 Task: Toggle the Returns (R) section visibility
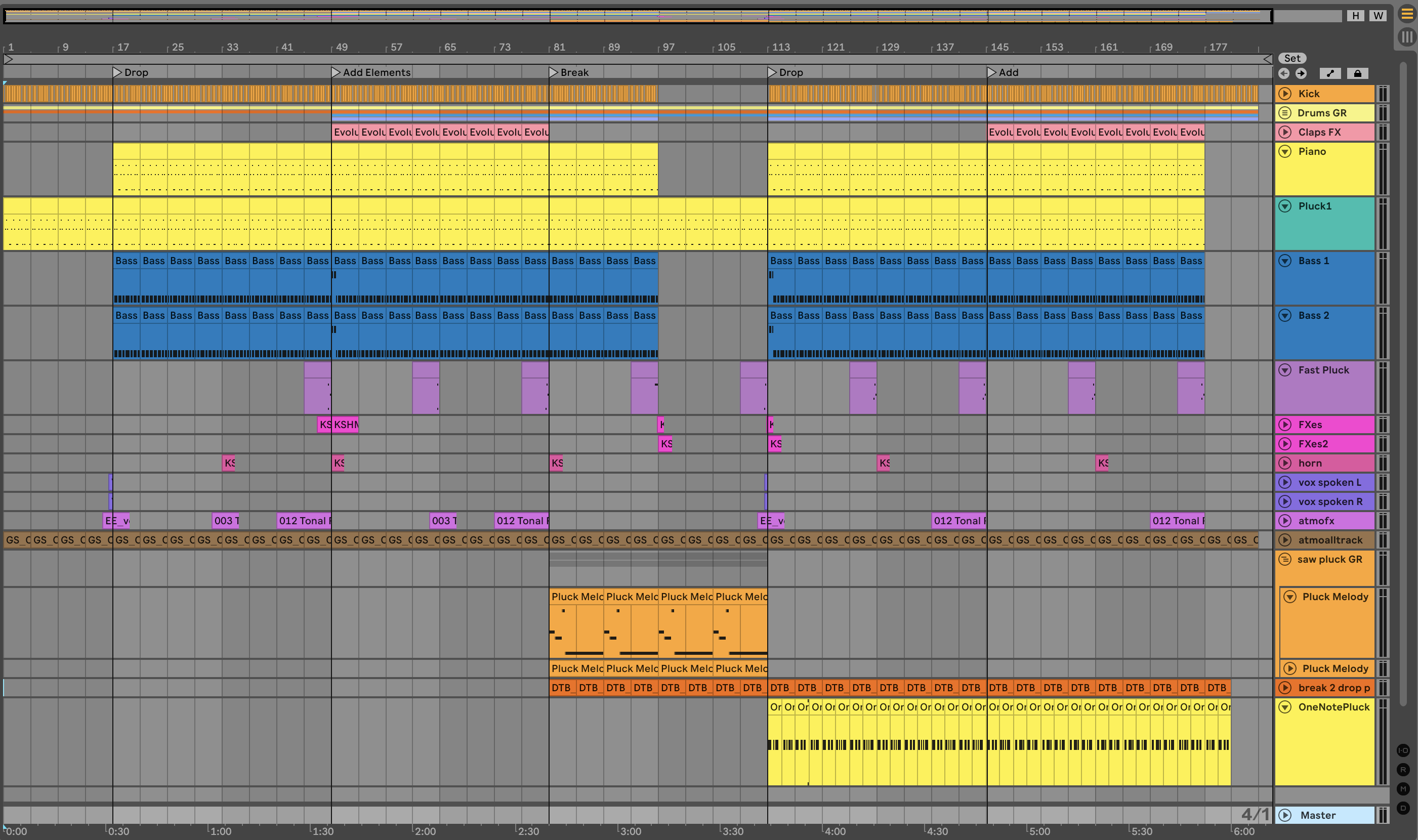tap(1403, 770)
